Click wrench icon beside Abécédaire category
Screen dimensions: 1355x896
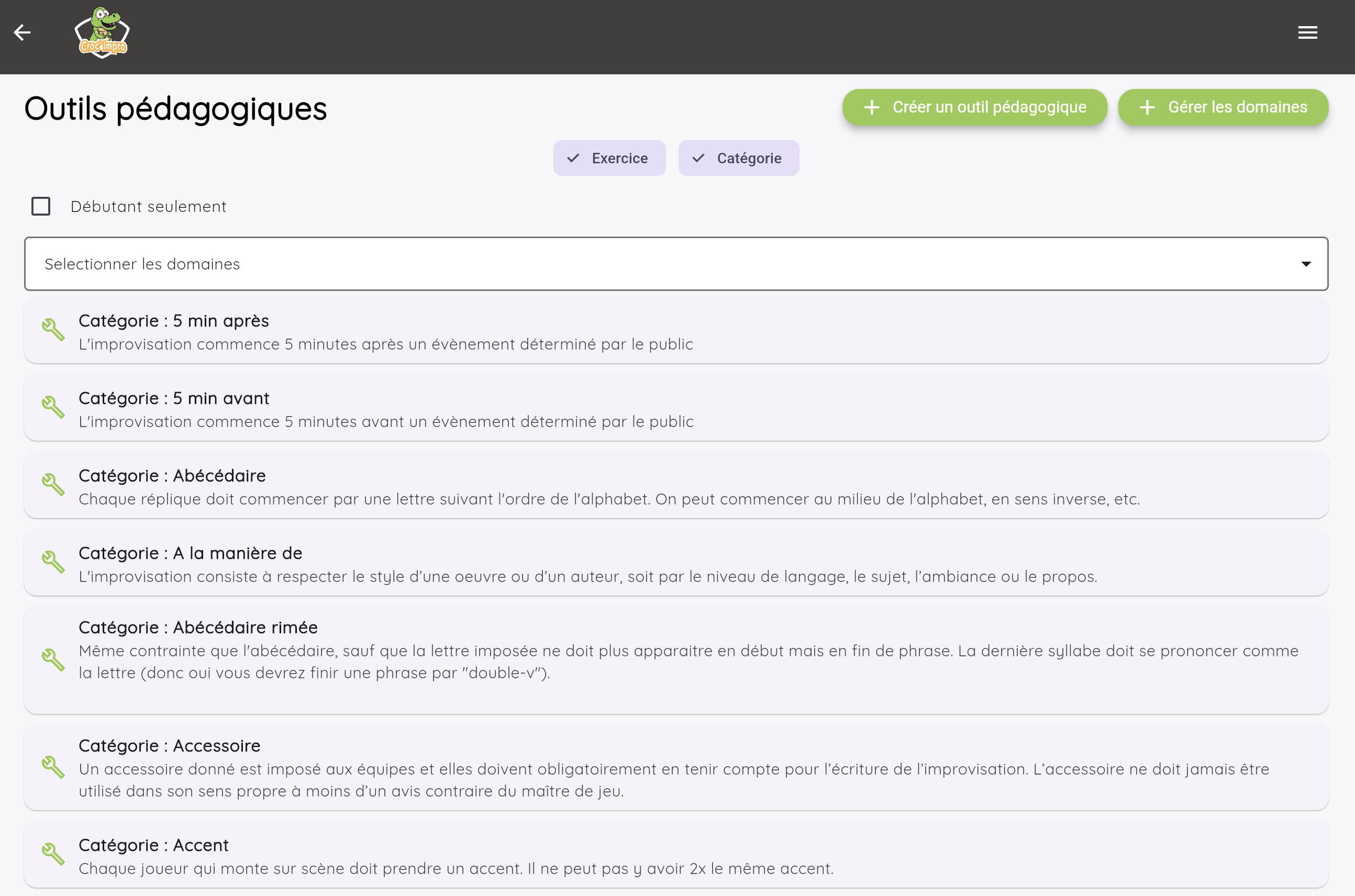click(x=53, y=485)
